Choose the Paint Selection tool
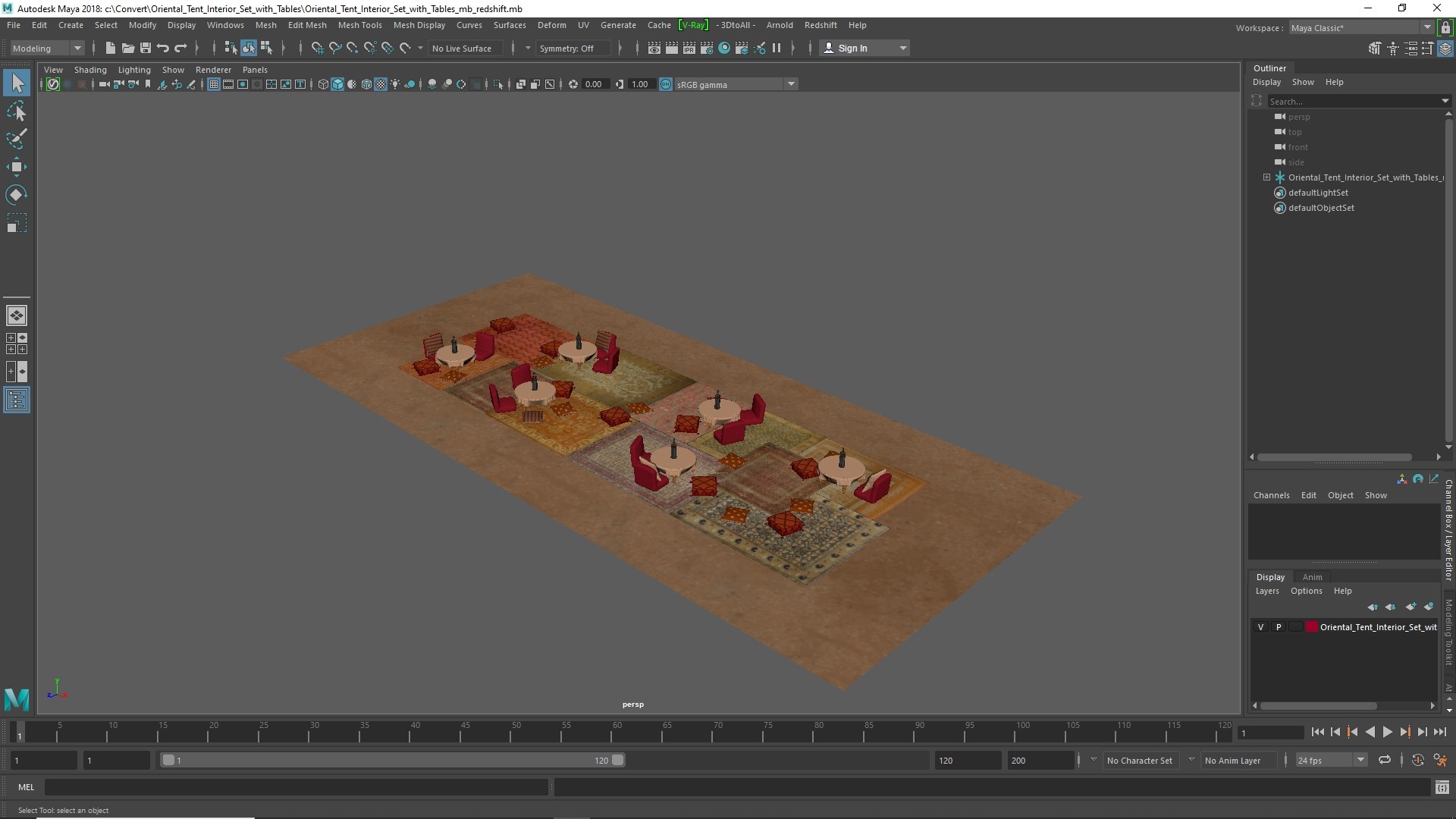 (x=17, y=139)
